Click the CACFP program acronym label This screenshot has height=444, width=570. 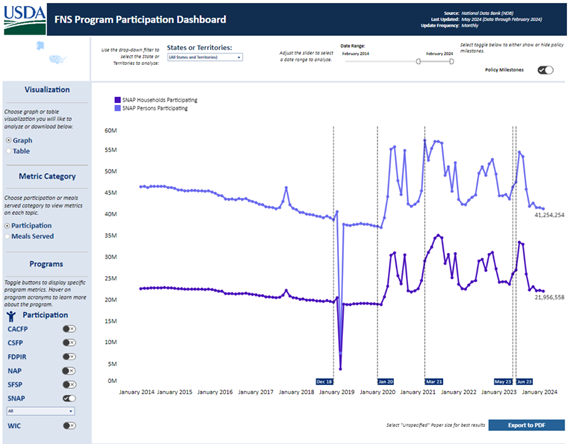point(17,329)
